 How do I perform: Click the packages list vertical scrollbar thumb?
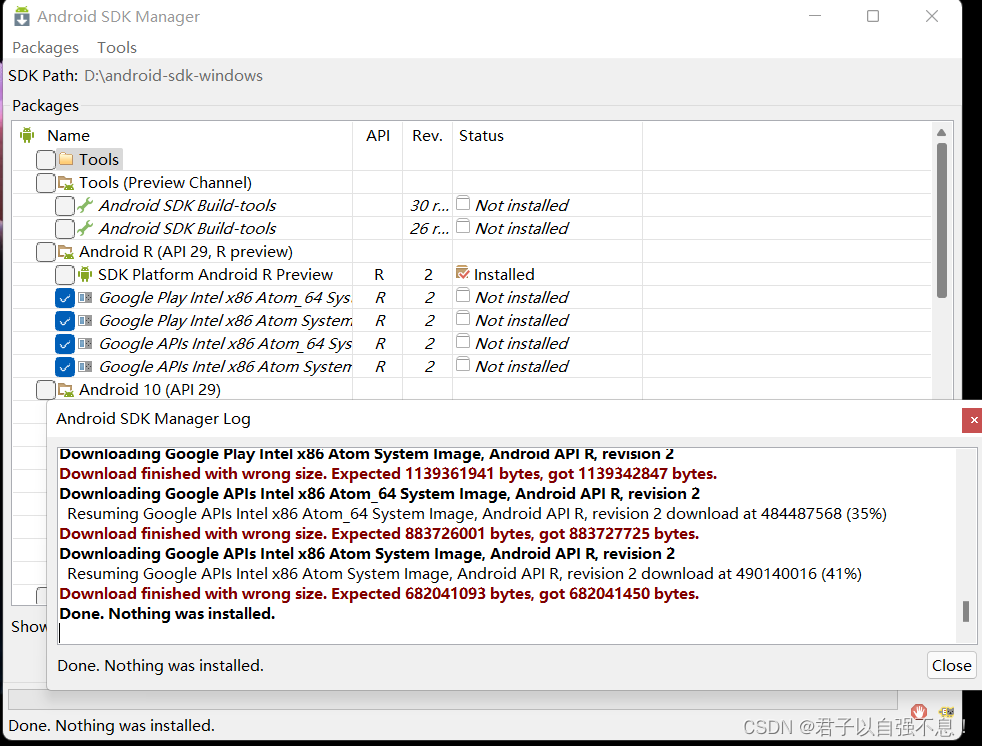[x=941, y=220]
